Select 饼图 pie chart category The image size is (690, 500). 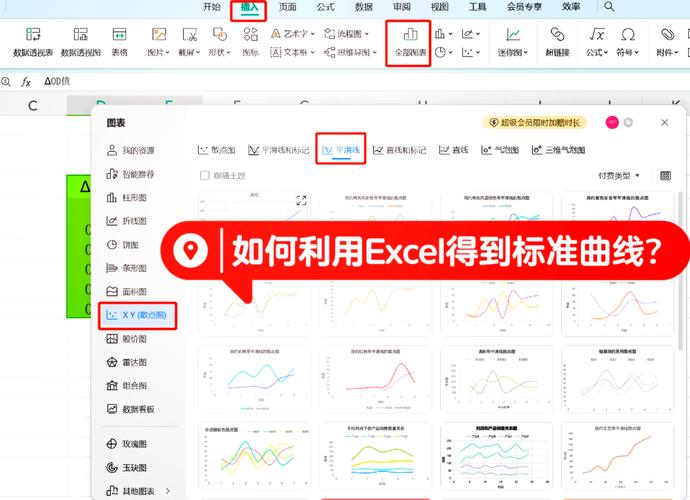tap(123, 245)
